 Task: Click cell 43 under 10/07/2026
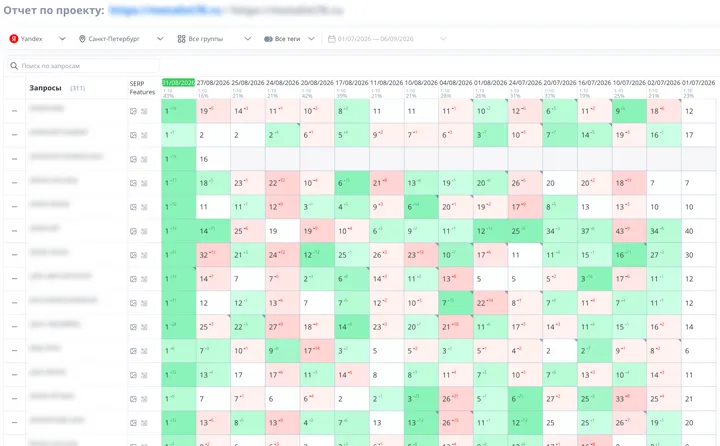click(629, 231)
